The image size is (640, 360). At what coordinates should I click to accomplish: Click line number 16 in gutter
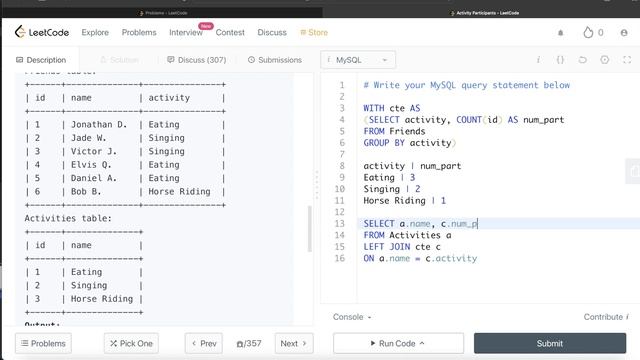coord(340,258)
